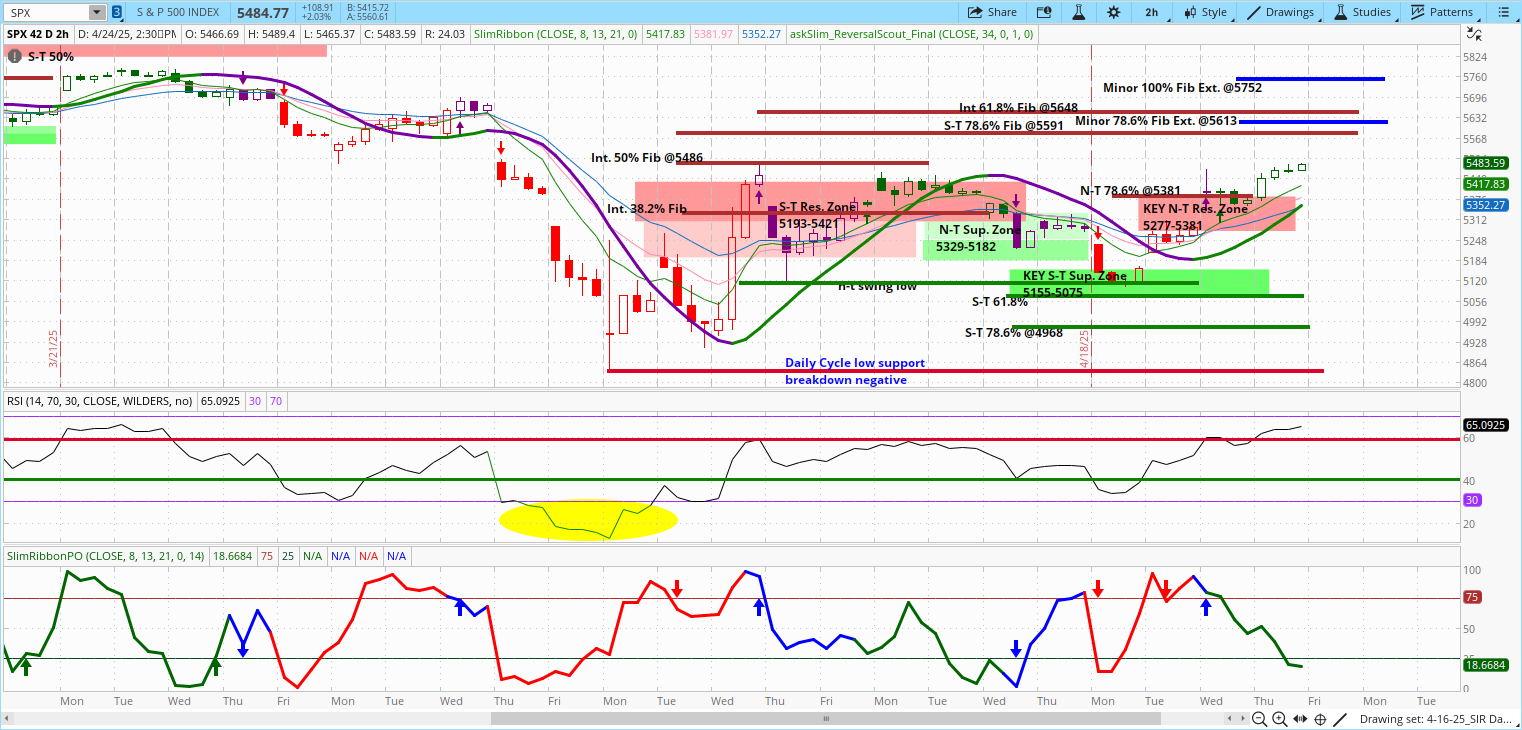Select the trendline drawing tool at bottom
The width and height of the screenshot is (1522, 730).
tap(1339, 718)
